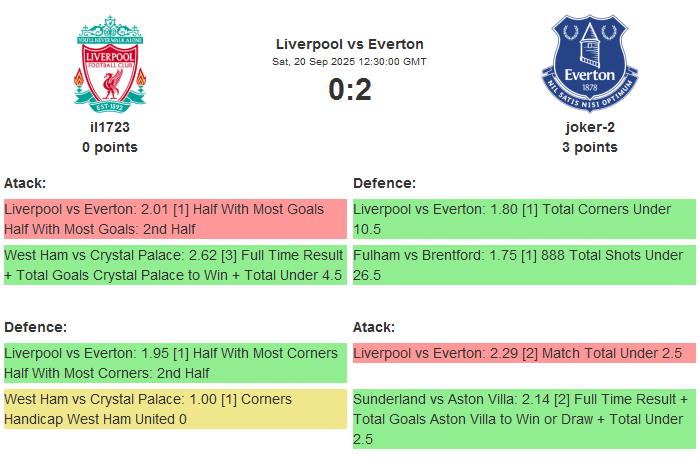The width and height of the screenshot is (700, 460).
Task: Open user joker-2's profile name
Action: coord(589,127)
